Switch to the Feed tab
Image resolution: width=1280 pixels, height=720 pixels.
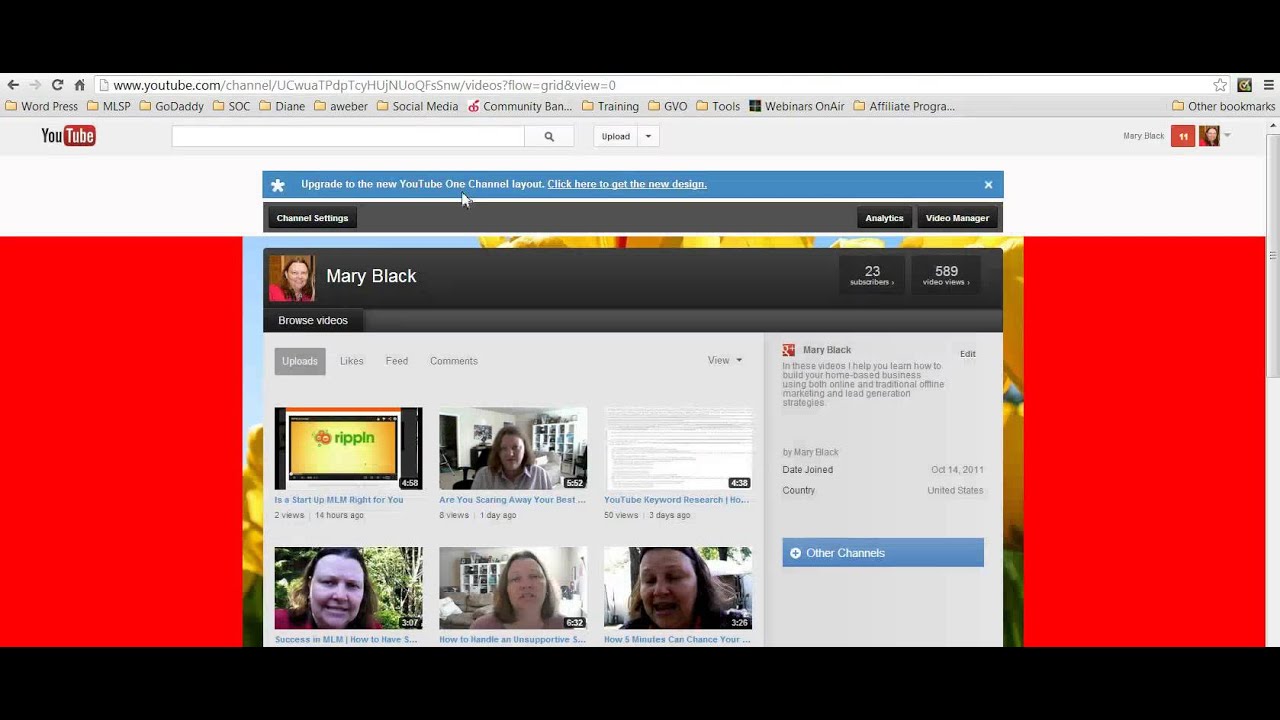click(397, 361)
